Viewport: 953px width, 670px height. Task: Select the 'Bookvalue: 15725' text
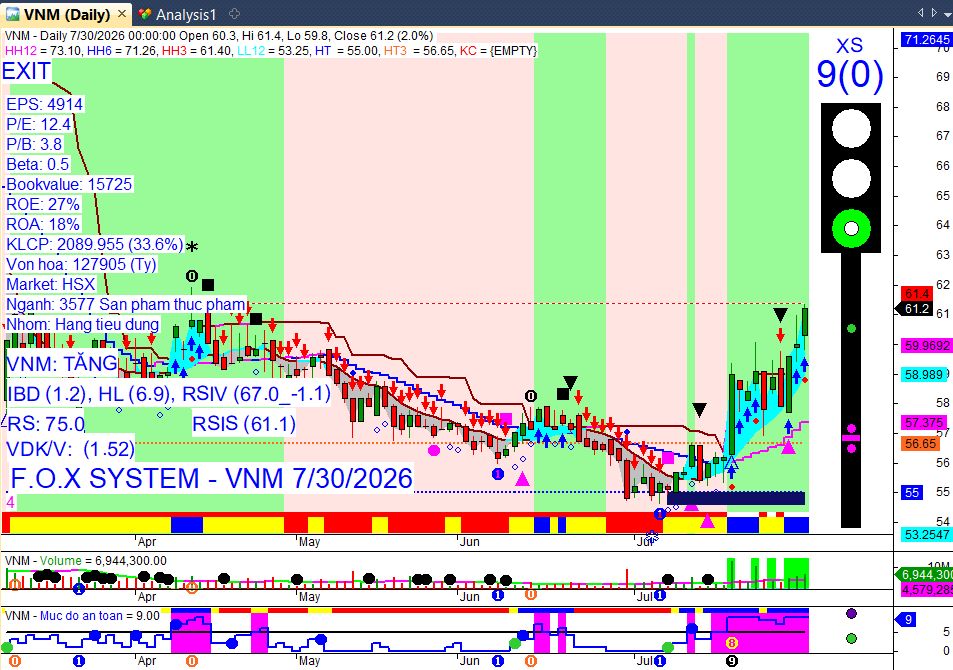tap(69, 184)
